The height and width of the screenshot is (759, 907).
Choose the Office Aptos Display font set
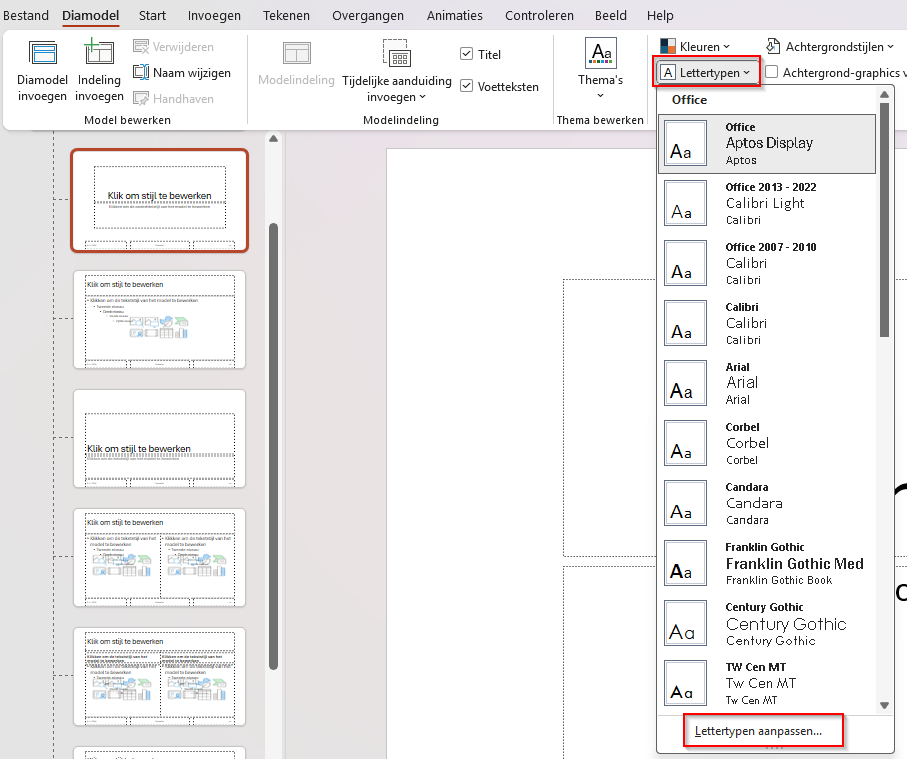point(767,143)
